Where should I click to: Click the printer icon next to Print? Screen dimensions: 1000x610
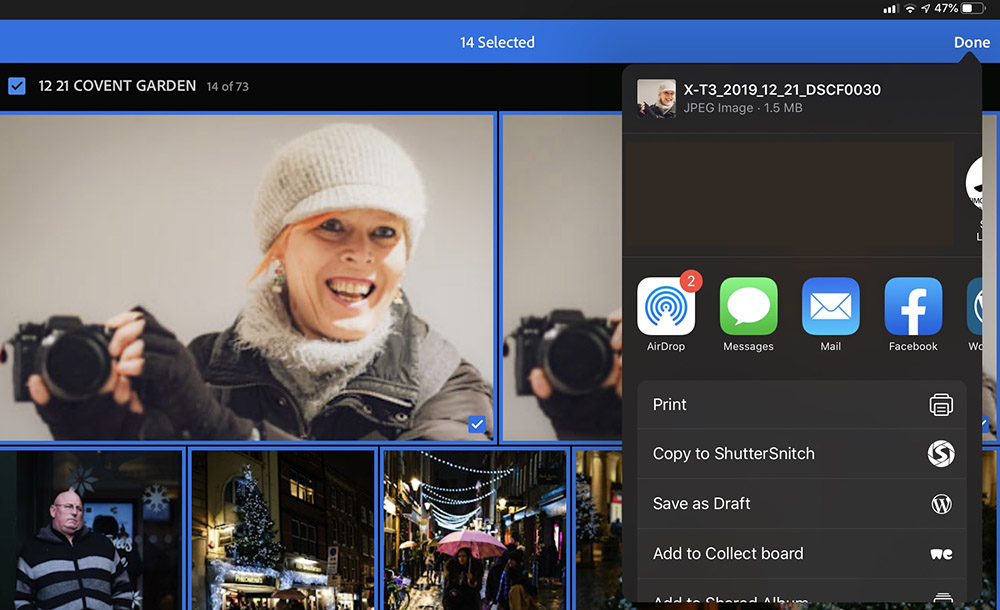[940, 405]
